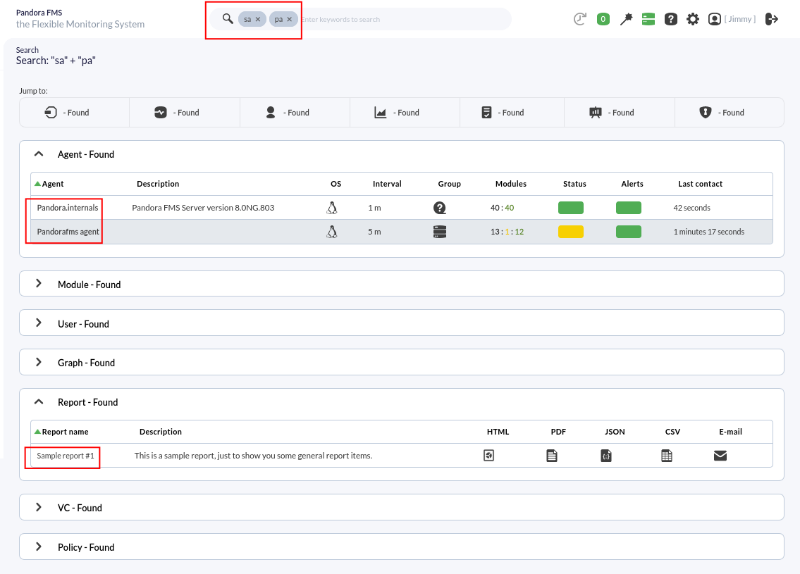The height and width of the screenshot is (574, 800).
Task: Expand the Module - Found section
Action: point(39,284)
